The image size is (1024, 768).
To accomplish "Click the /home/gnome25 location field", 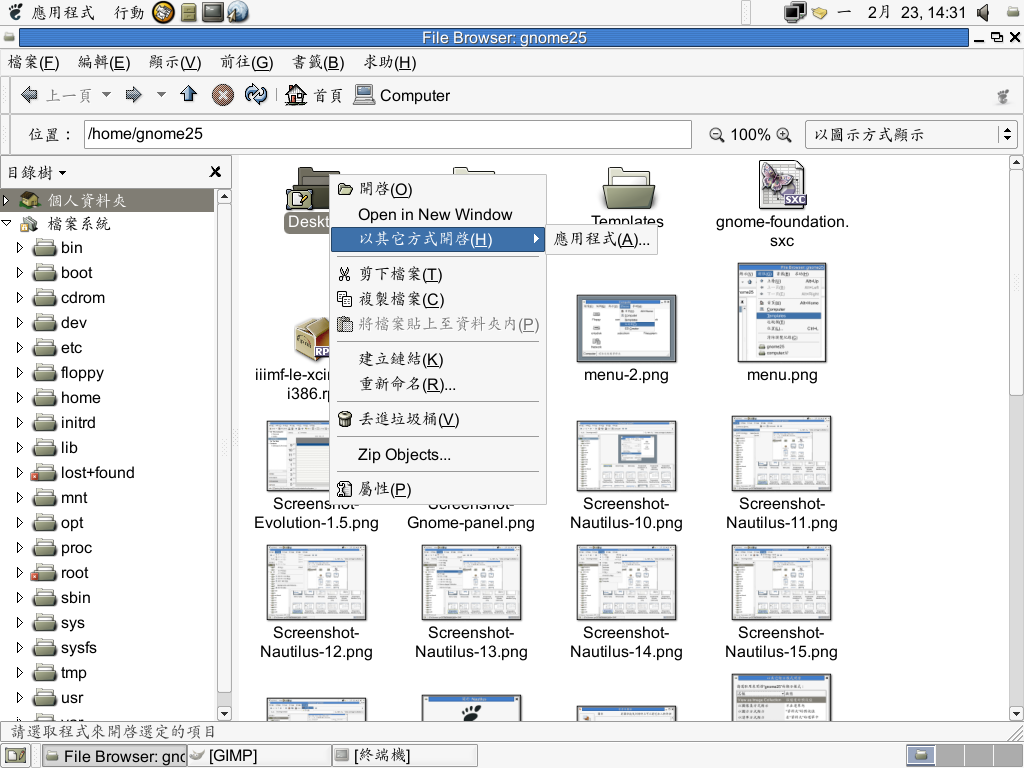I will point(387,134).
